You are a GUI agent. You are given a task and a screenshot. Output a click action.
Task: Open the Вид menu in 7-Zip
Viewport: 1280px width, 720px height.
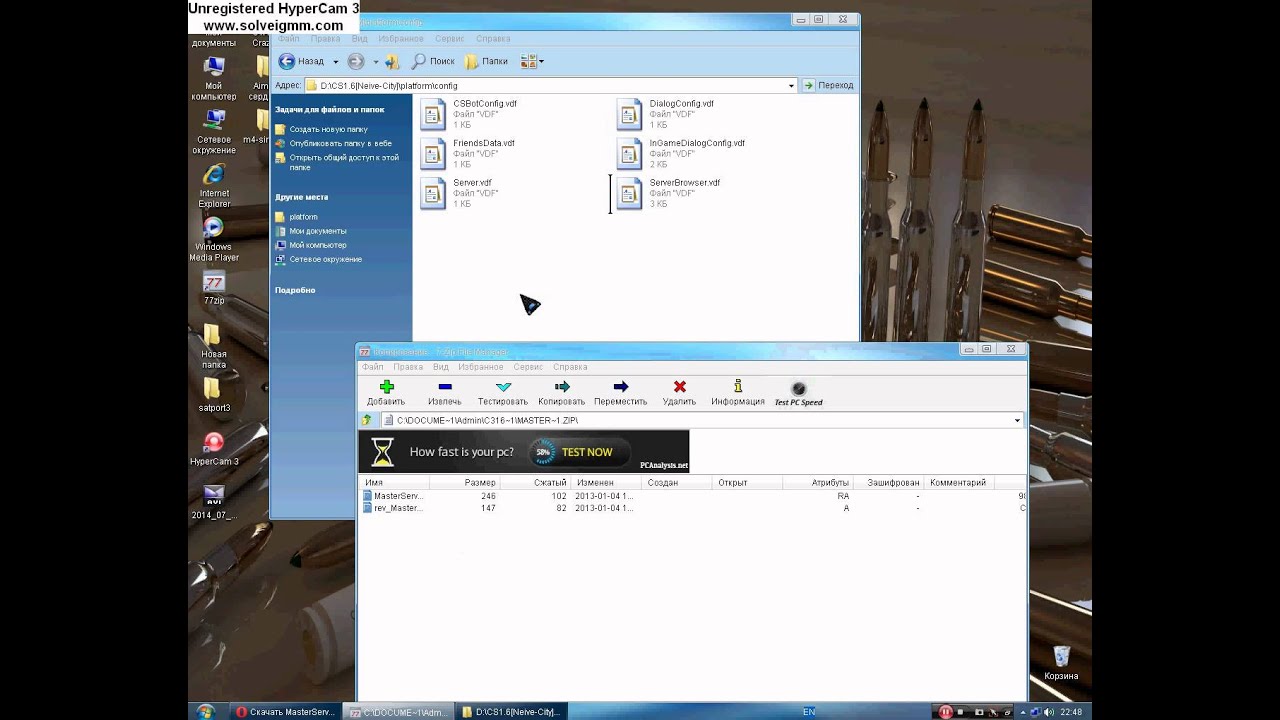click(441, 367)
